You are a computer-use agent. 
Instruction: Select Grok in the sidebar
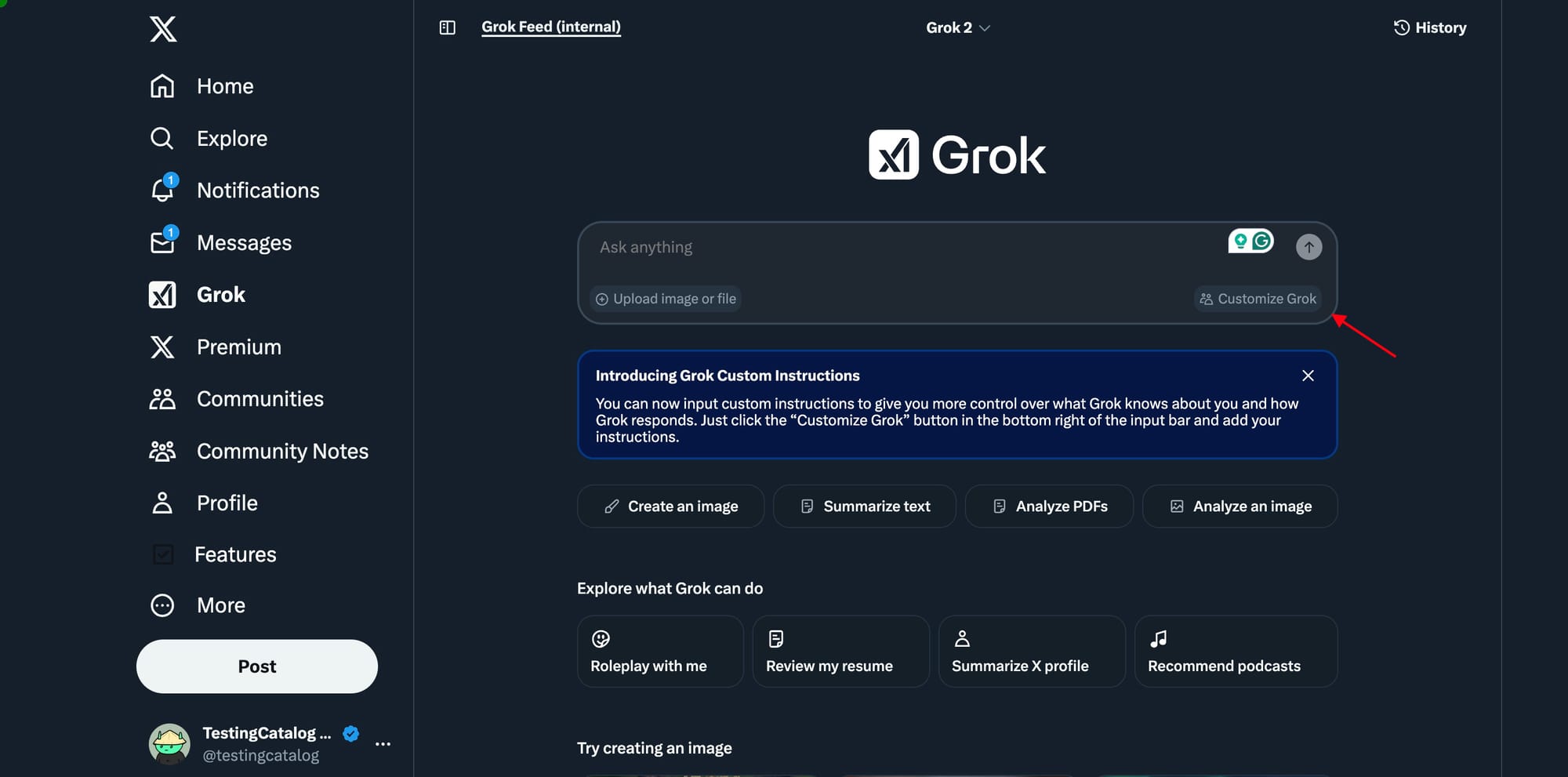[197, 295]
